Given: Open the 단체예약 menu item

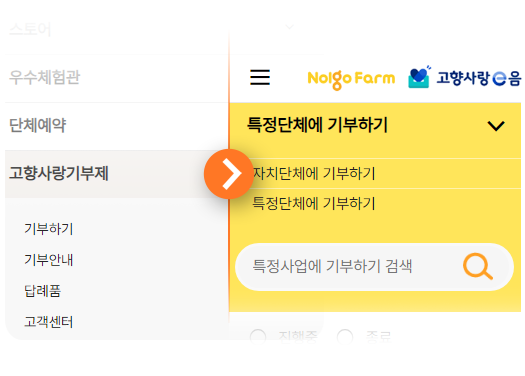Looking at the screenshot, I should click(38, 126).
